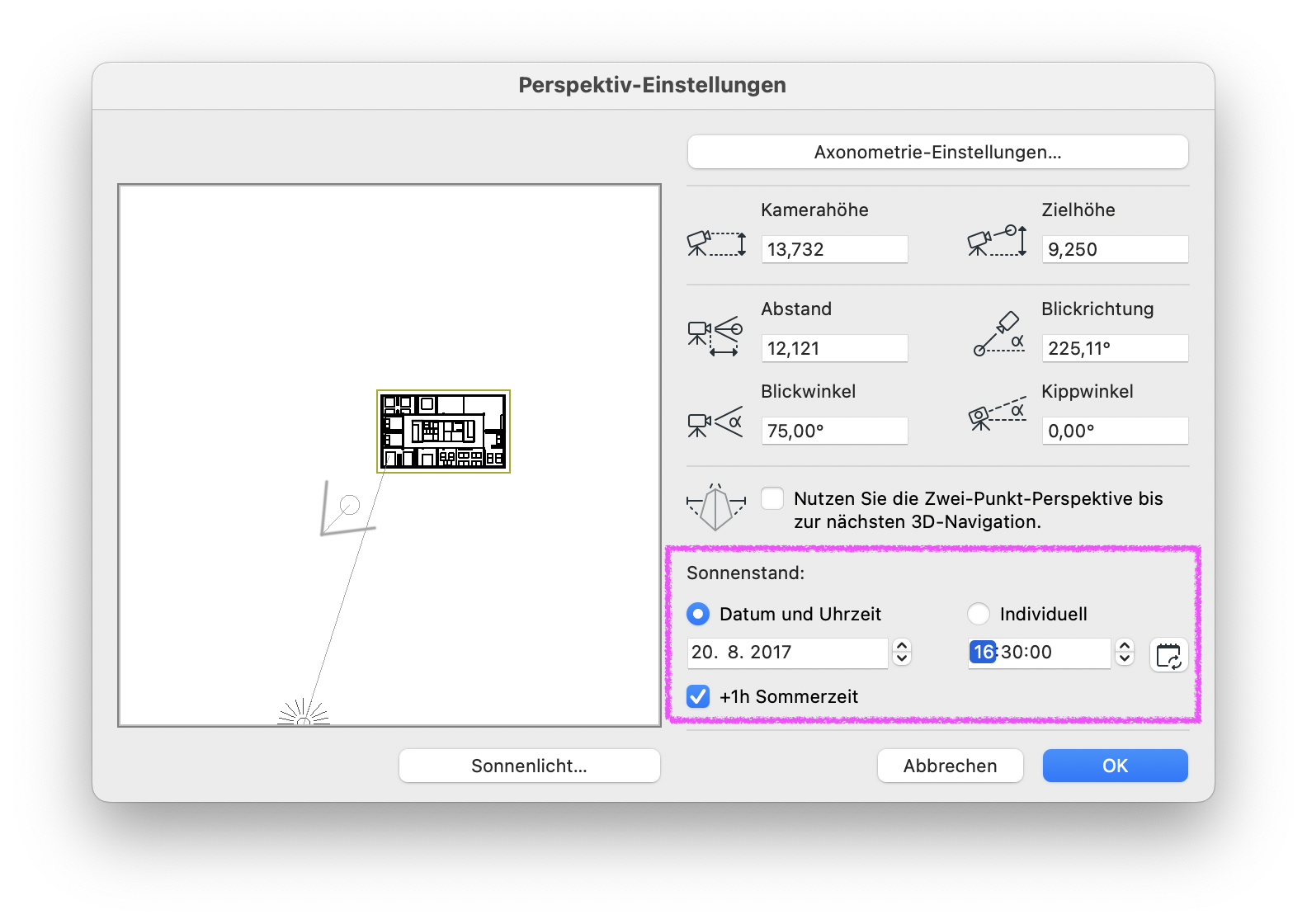The width and height of the screenshot is (1307, 924).
Task: Click the Abbrechen button
Action: 950,766
